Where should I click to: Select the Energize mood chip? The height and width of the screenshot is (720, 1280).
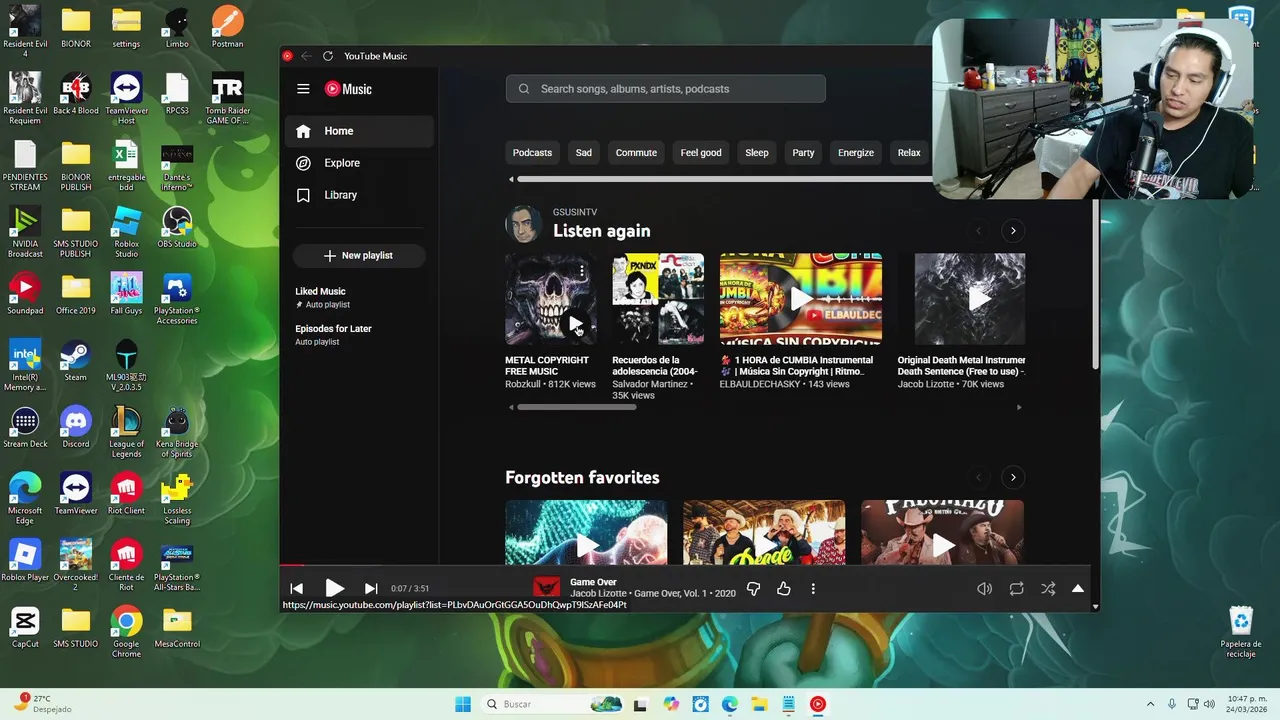point(856,153)
